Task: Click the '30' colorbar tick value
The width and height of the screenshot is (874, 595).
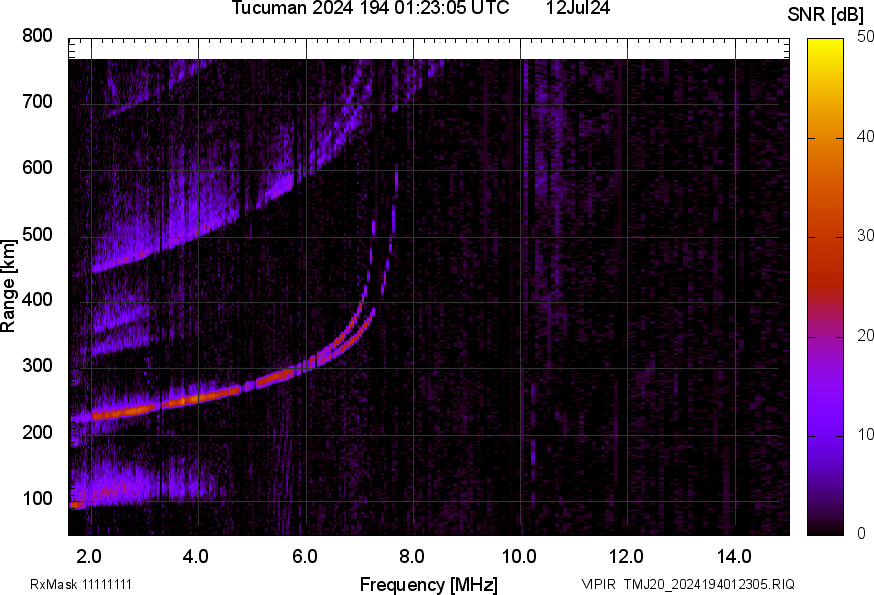Action: pos(865,235)
